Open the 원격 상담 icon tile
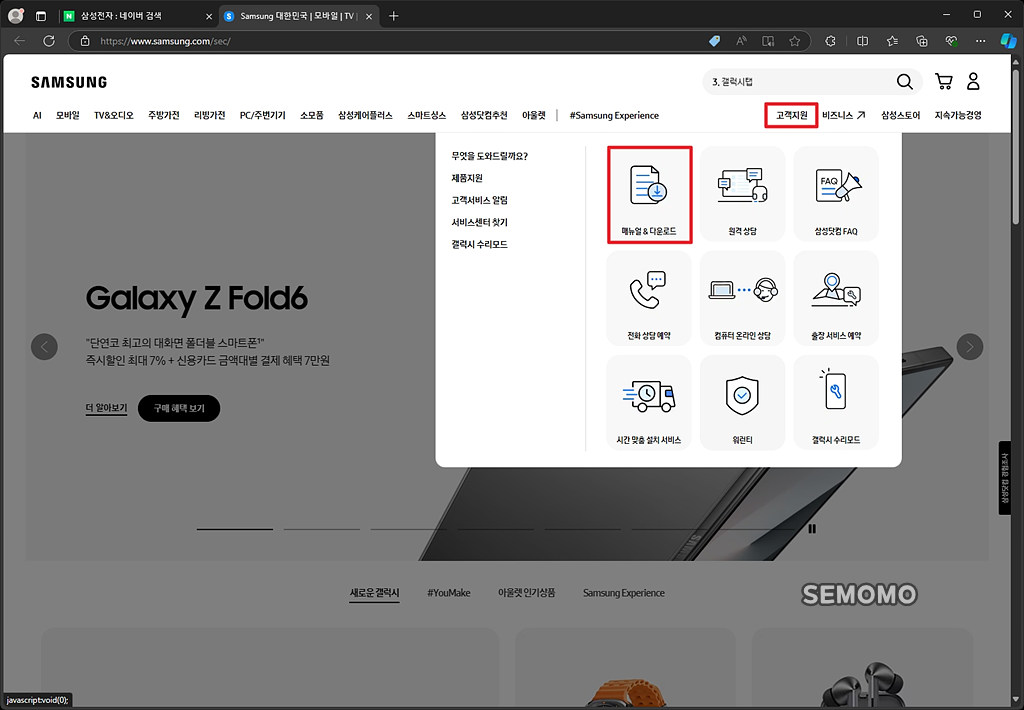Image resolution: width=1024 pixels, height=710 pixels. point(743,194)
